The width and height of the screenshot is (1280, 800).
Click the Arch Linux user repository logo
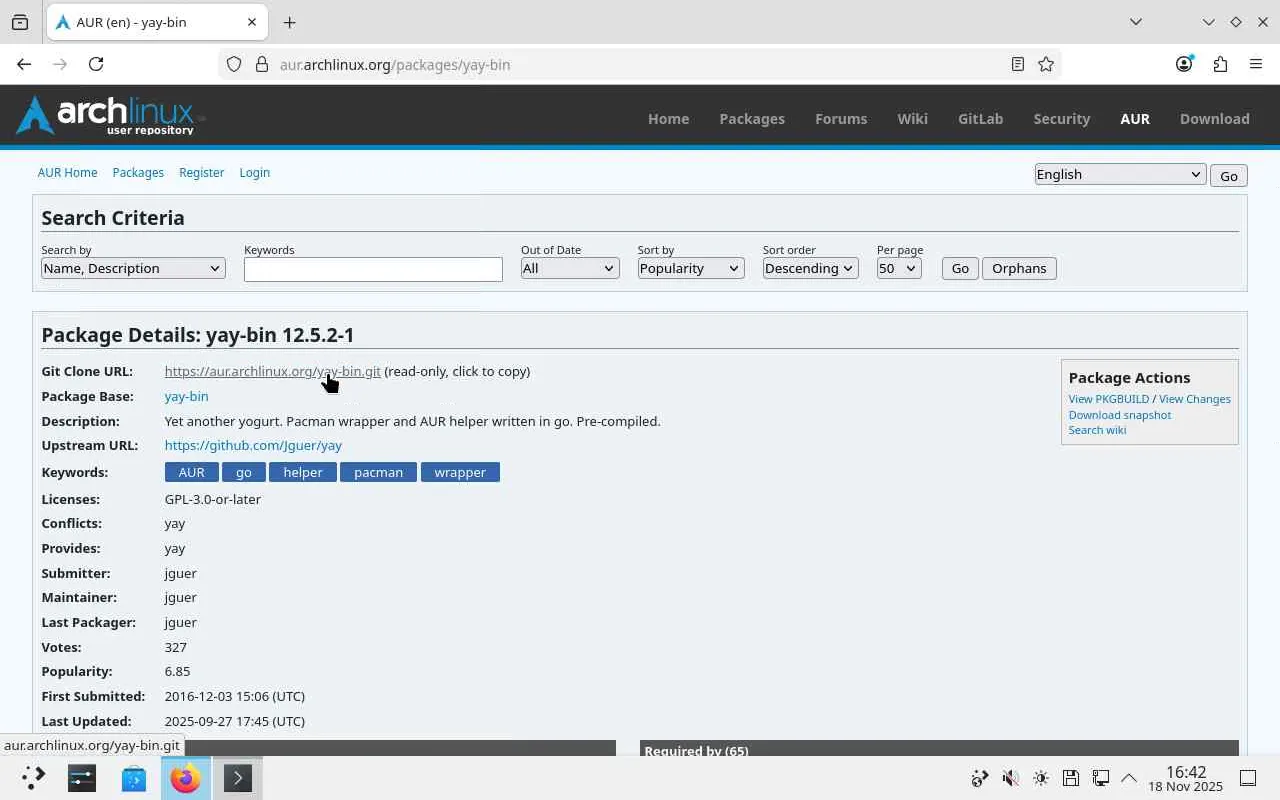pyautogui.click(x=108, y=115)
